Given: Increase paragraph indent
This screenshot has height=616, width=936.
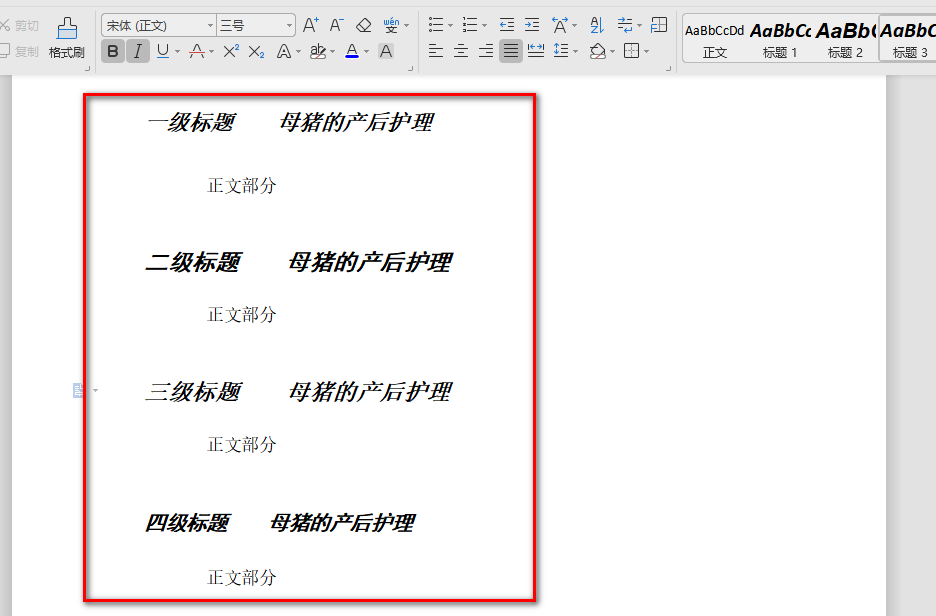Looking at the screenshot, I should point(532,25).
